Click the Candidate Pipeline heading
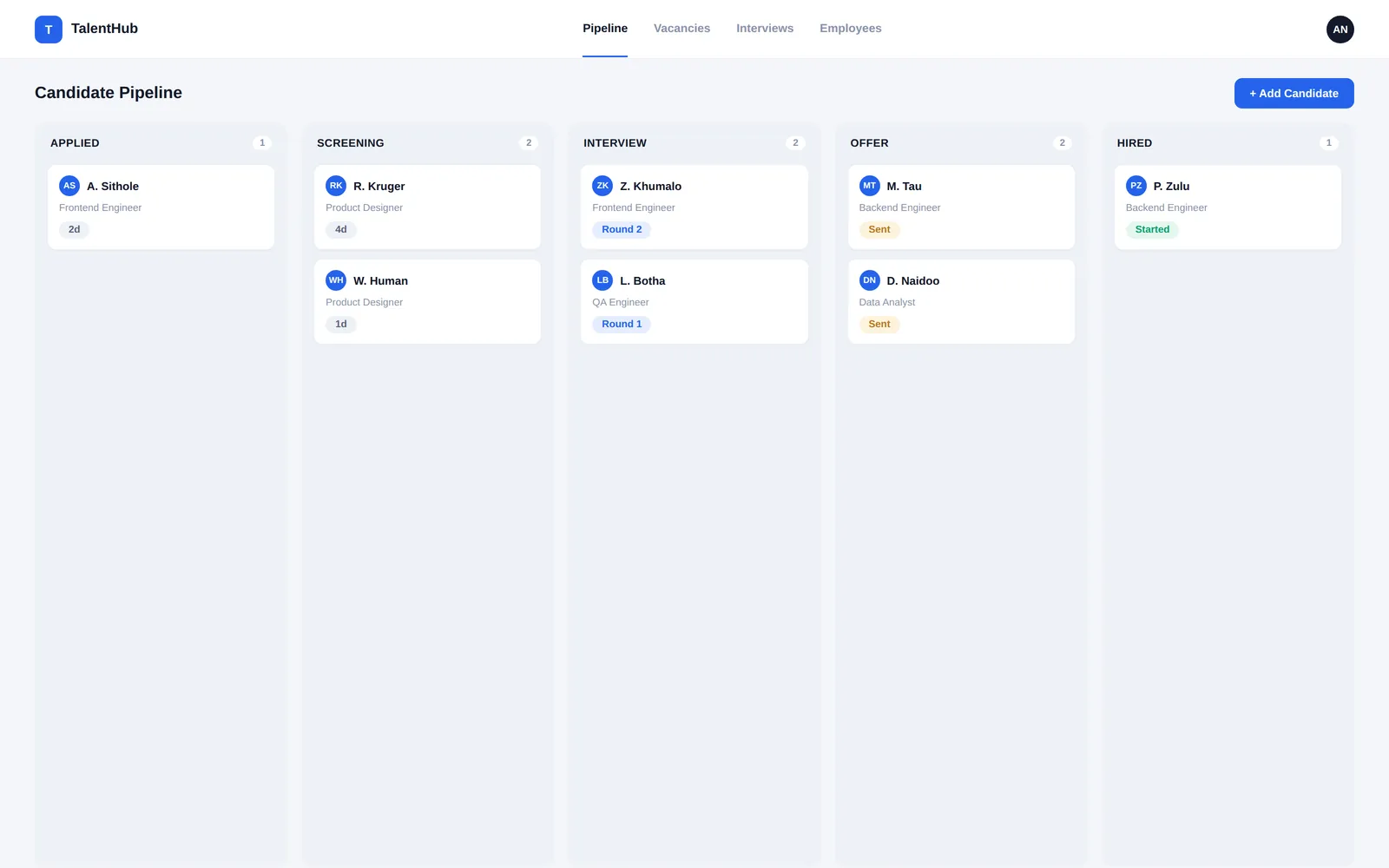 click(x=109, y=93)
